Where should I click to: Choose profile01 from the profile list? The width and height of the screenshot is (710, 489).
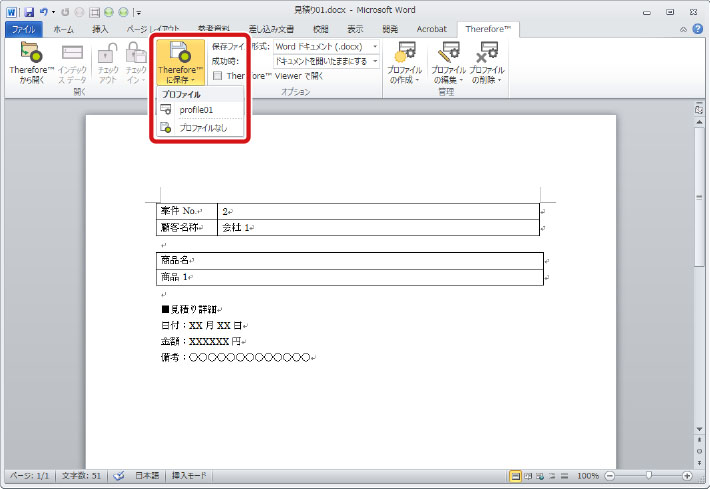[196, 110]
